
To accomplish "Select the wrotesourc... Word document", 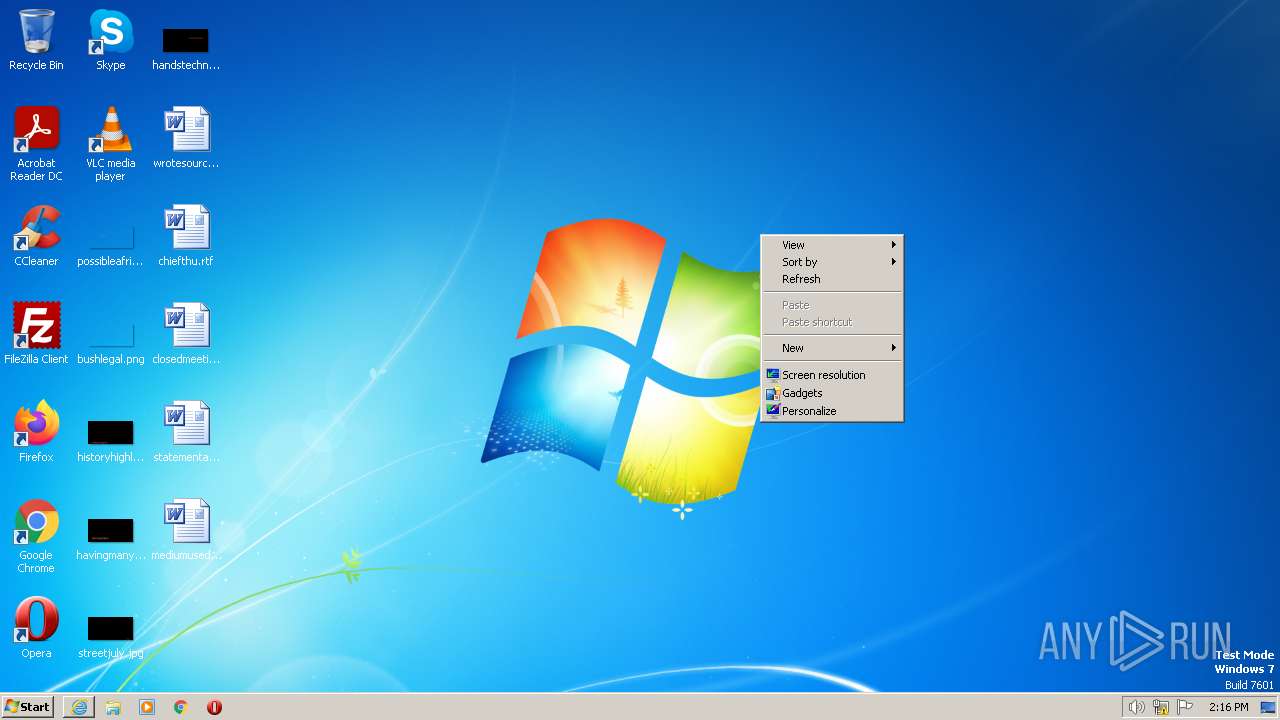I will [186, 137].
